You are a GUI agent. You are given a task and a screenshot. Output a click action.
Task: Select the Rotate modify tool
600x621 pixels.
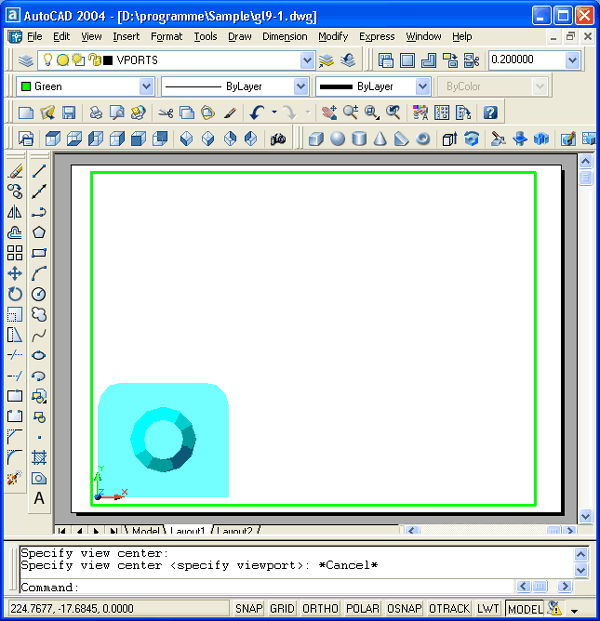click(x=15, y=294)
